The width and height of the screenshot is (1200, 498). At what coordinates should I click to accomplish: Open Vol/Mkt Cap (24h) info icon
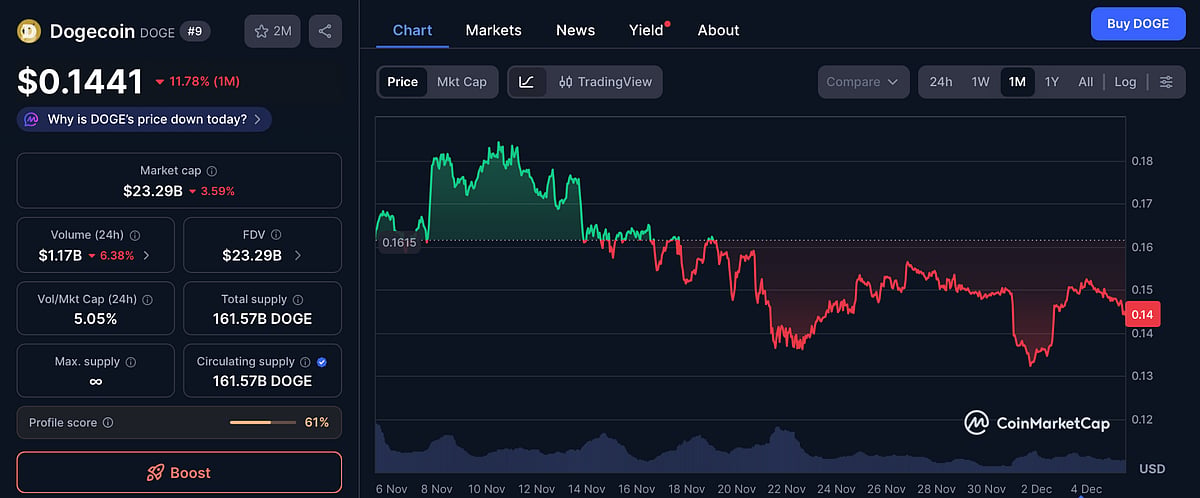[x=147, y=299]
